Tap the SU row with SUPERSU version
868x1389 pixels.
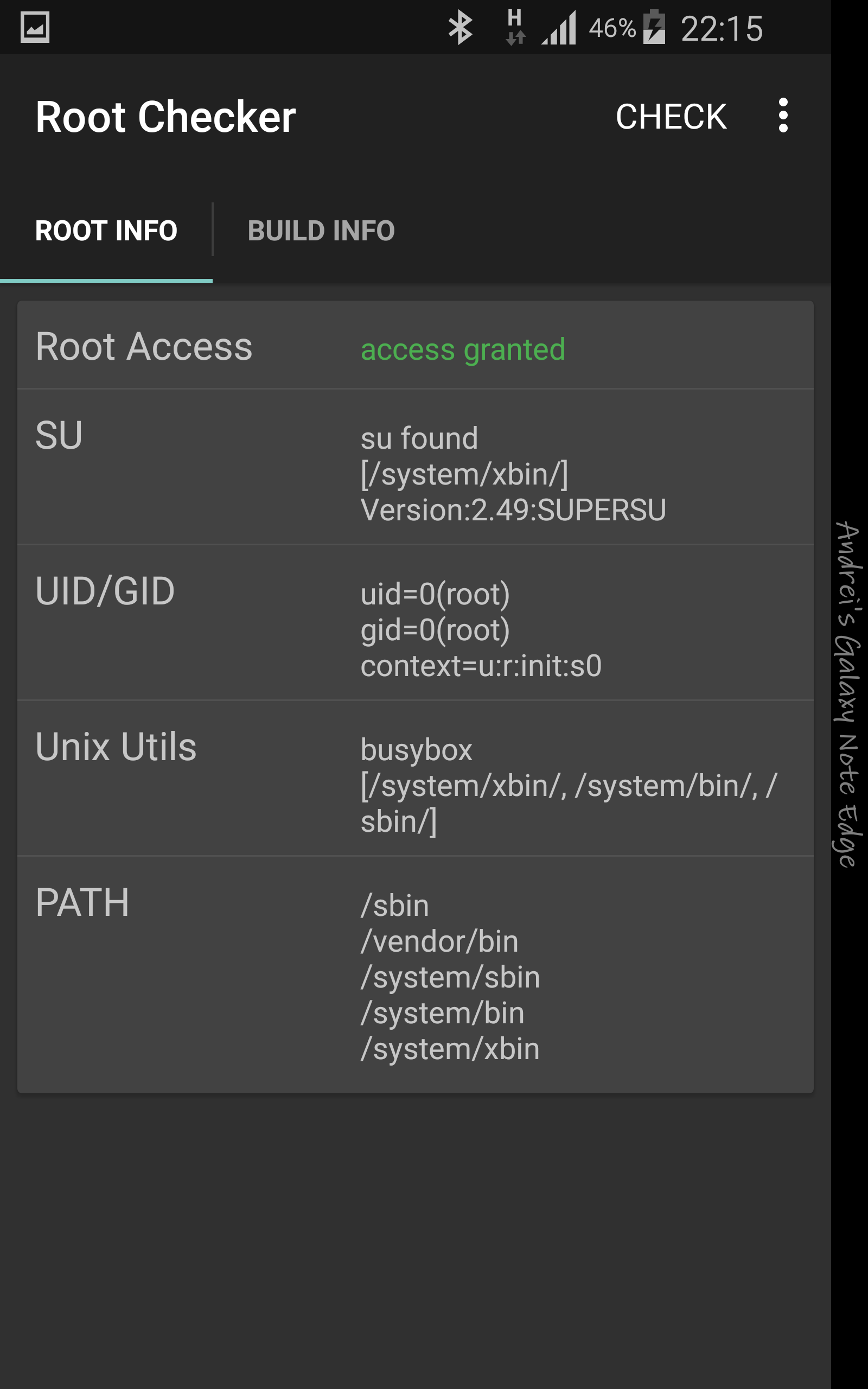[x=416, y=467]
